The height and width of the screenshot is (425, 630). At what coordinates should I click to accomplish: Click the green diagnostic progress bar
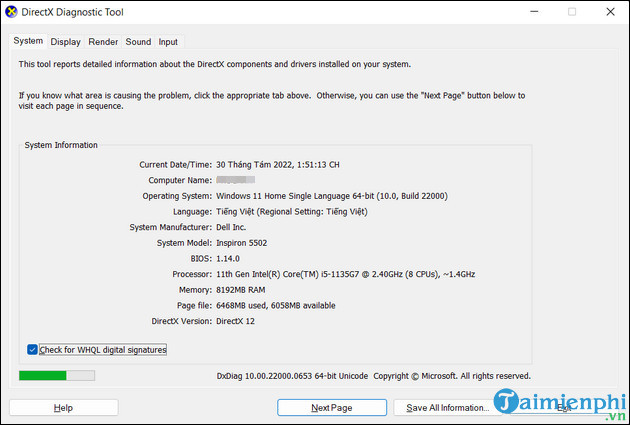point(57,376)
